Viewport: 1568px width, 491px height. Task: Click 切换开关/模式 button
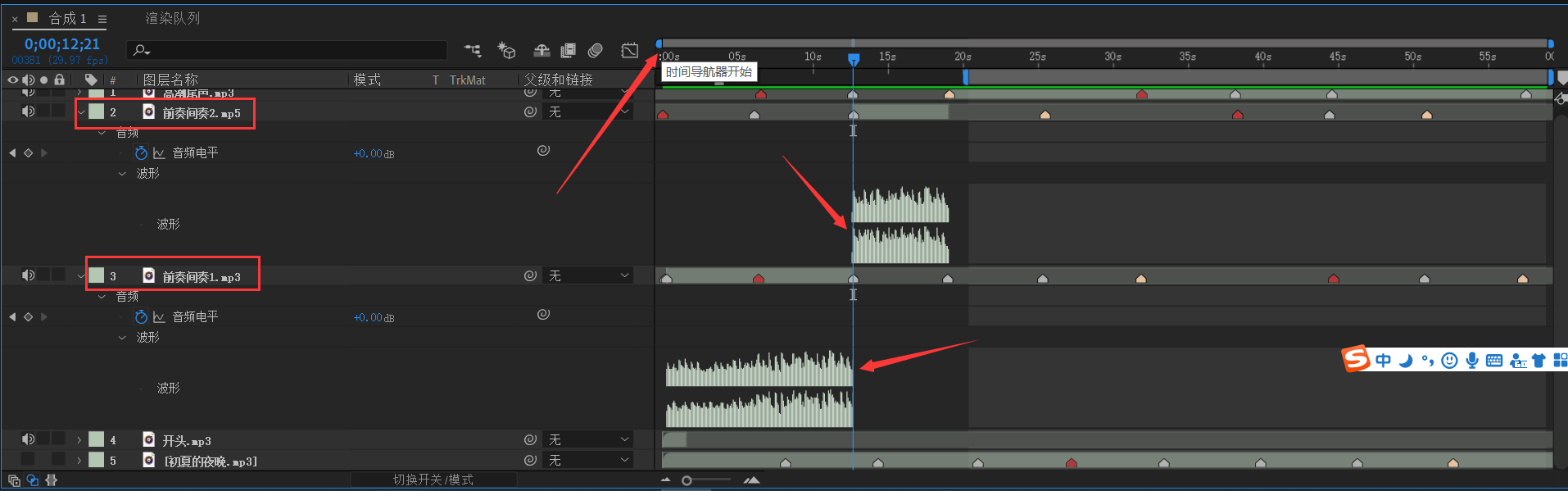click(433, 480)
